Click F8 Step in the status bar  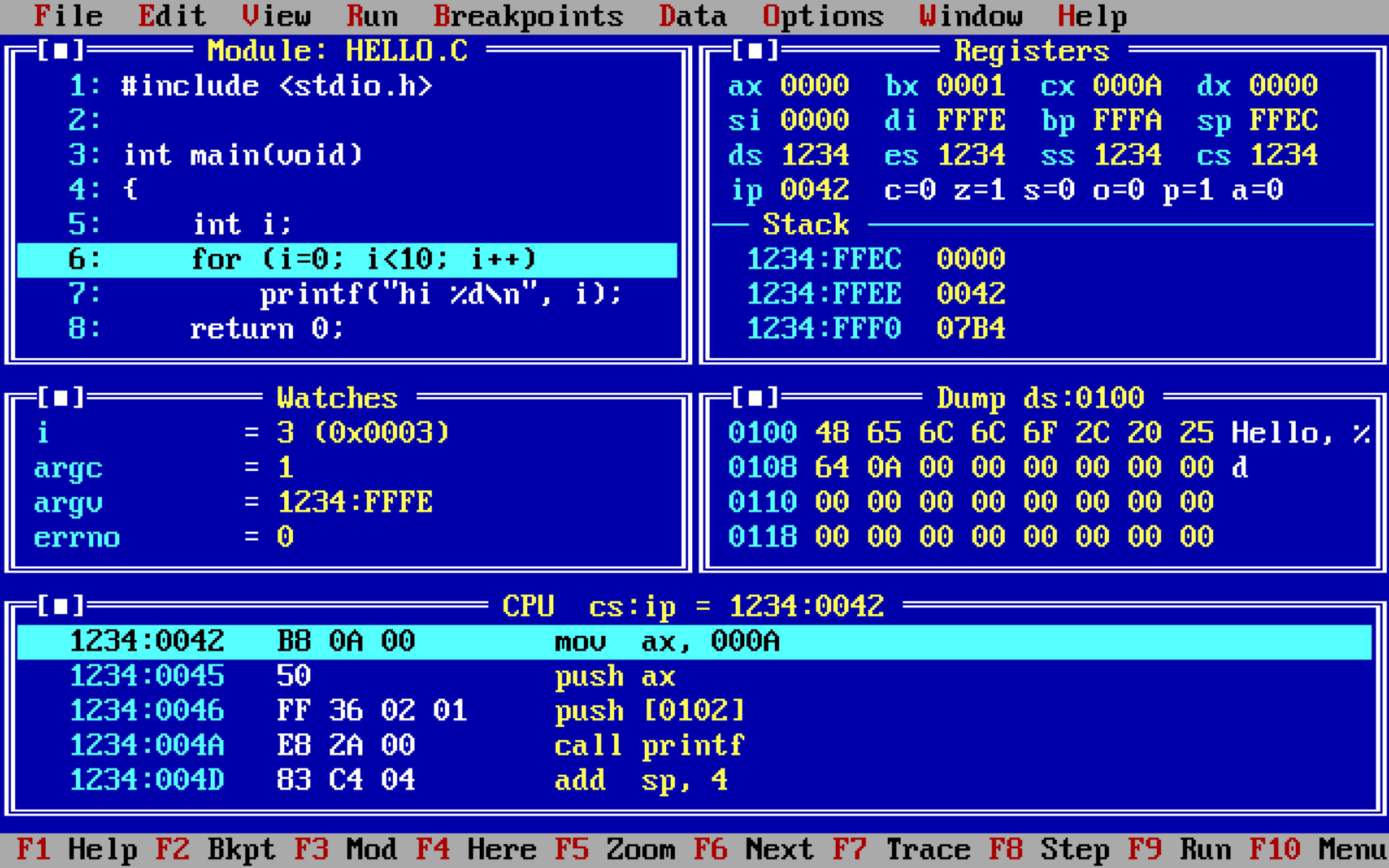(1049, 850)
